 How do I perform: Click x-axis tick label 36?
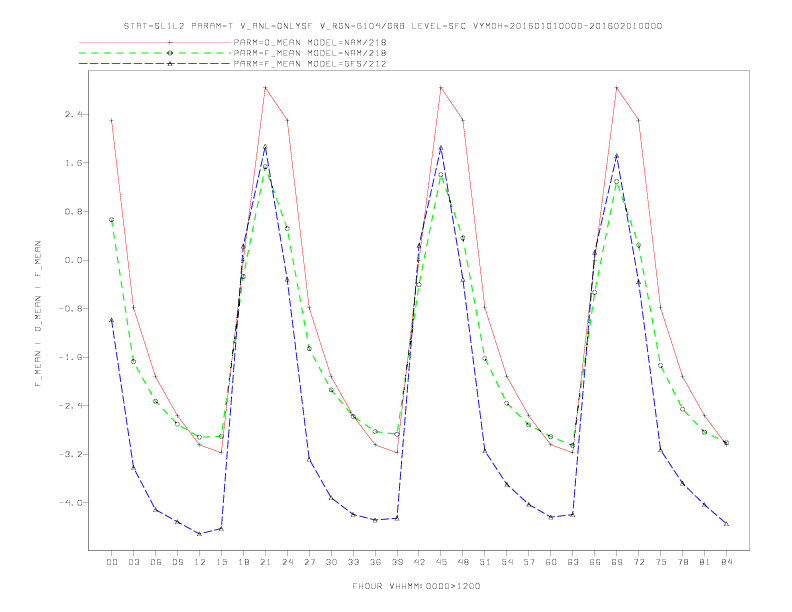tap(375, 562)
